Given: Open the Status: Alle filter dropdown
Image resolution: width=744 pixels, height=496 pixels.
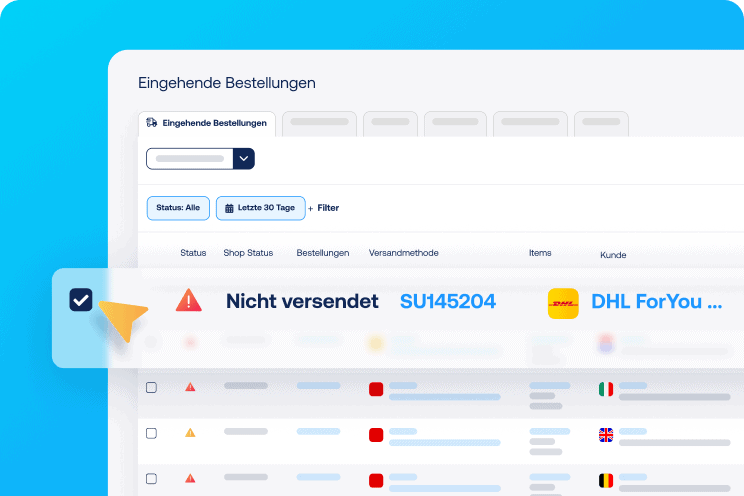Looking at the screenshot, I should (x=178, y=208).
